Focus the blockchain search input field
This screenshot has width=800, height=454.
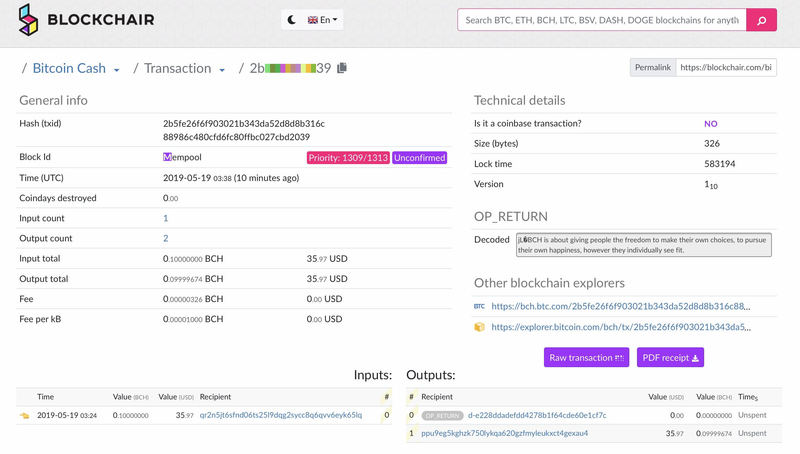pyautogui.click(x=602, y=20)
